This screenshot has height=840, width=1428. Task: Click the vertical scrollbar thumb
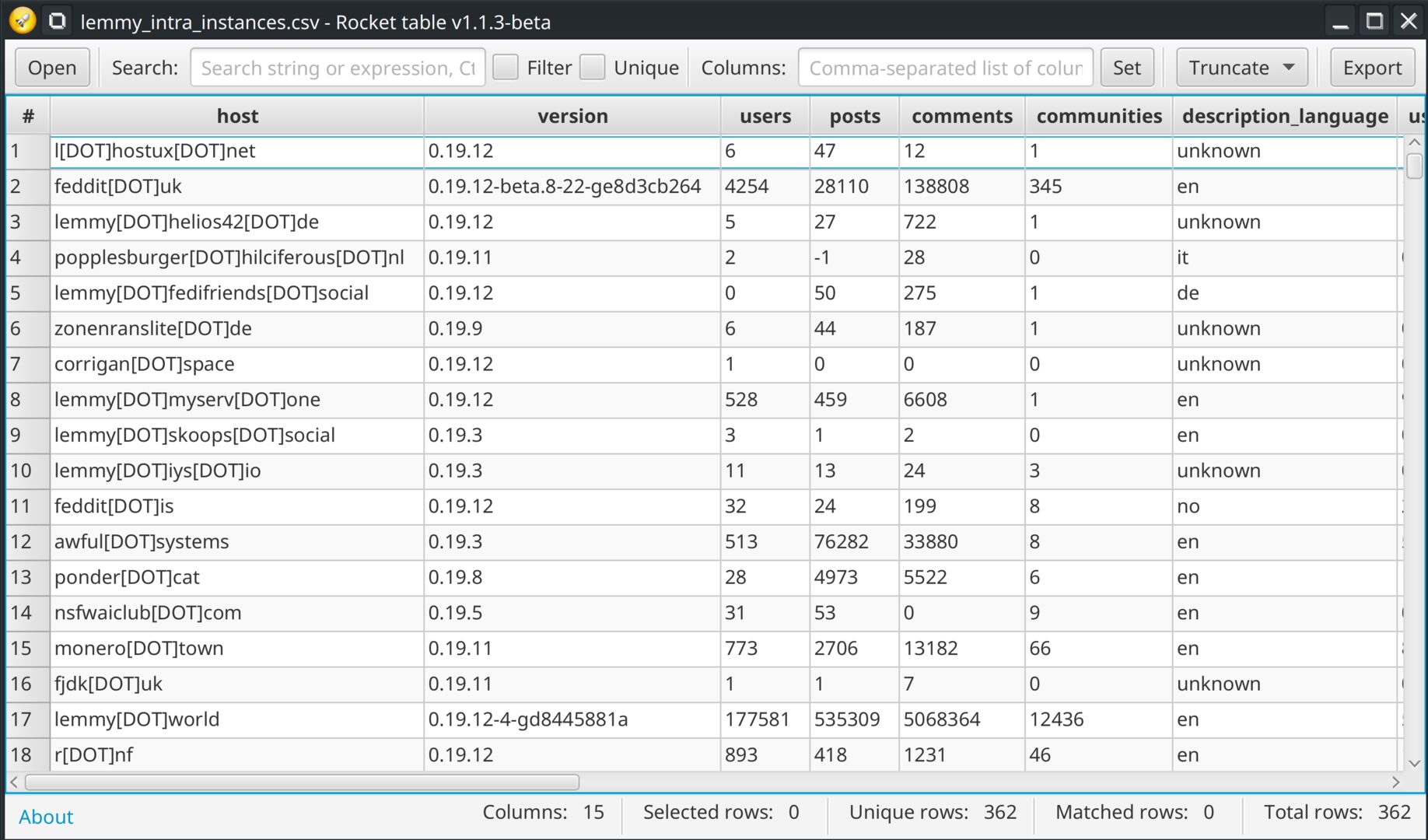click(x=1415, y=165)
